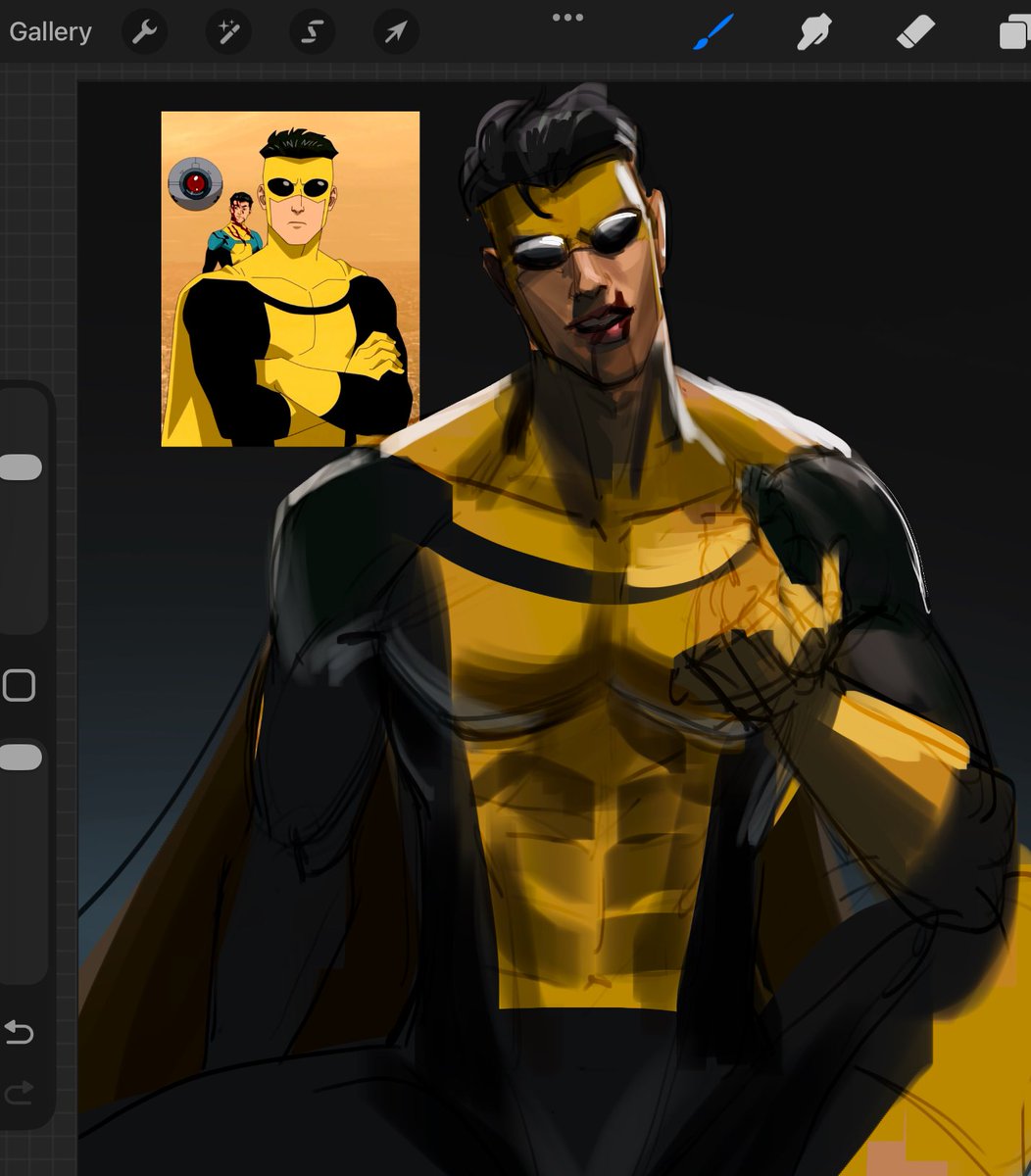
Task: Open the Actions wrench menu
Action: tap(144, 32)
